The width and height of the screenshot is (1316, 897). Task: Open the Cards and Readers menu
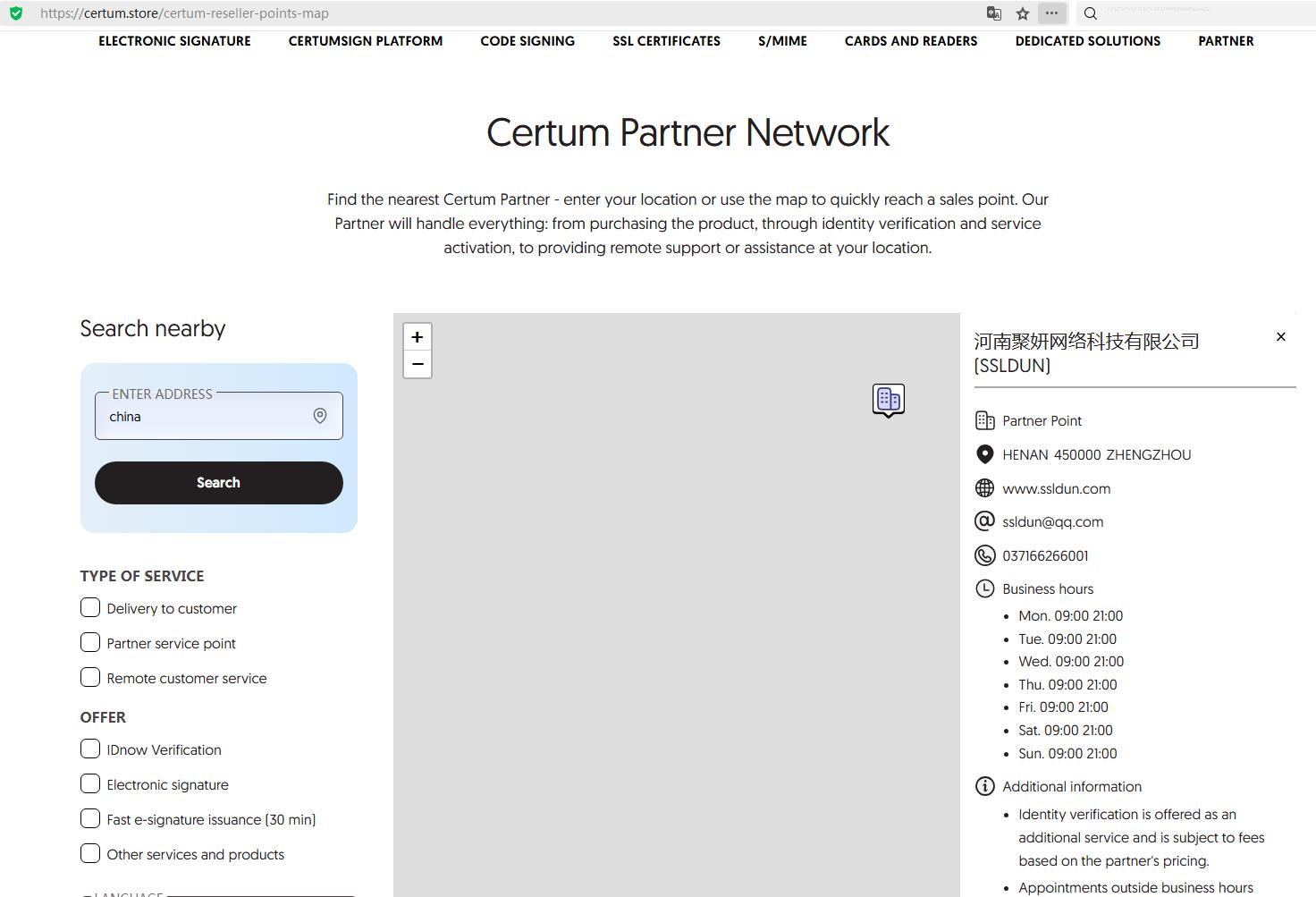coord(911,41)
